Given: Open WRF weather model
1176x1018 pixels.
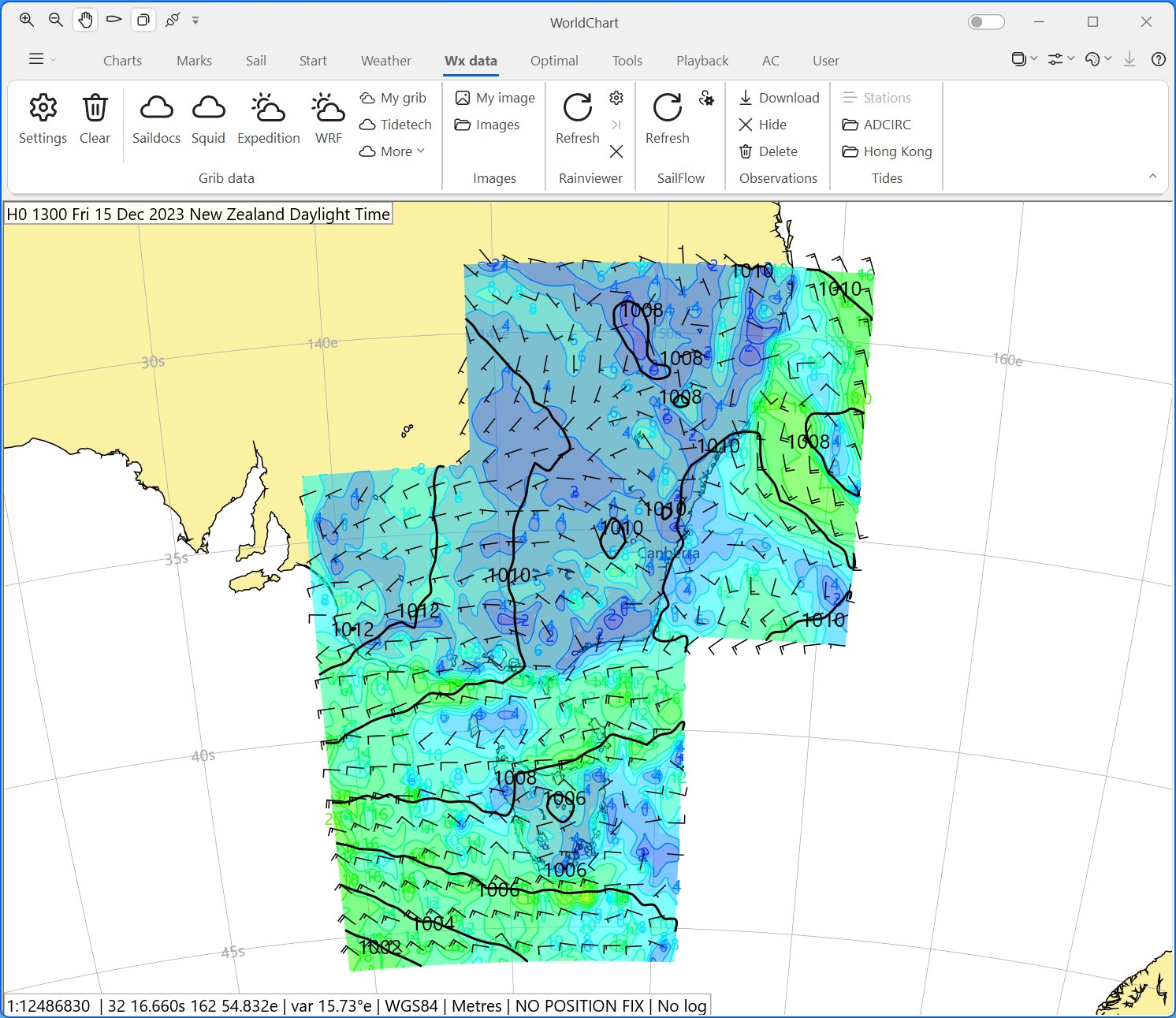Looking at the screenshot, I should (329, 119).
